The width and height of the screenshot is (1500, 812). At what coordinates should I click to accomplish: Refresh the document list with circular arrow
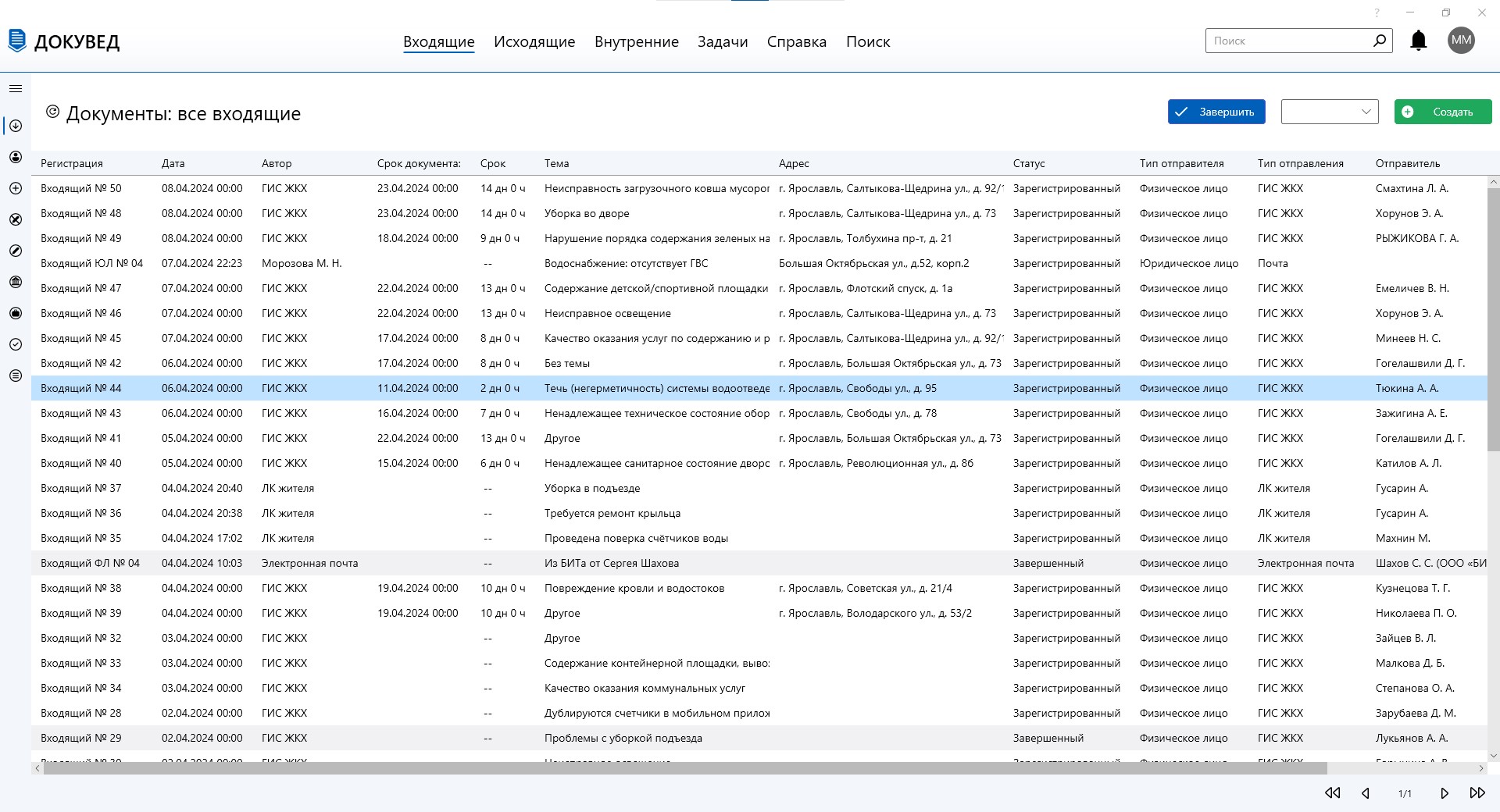click(x=52, y=112)
